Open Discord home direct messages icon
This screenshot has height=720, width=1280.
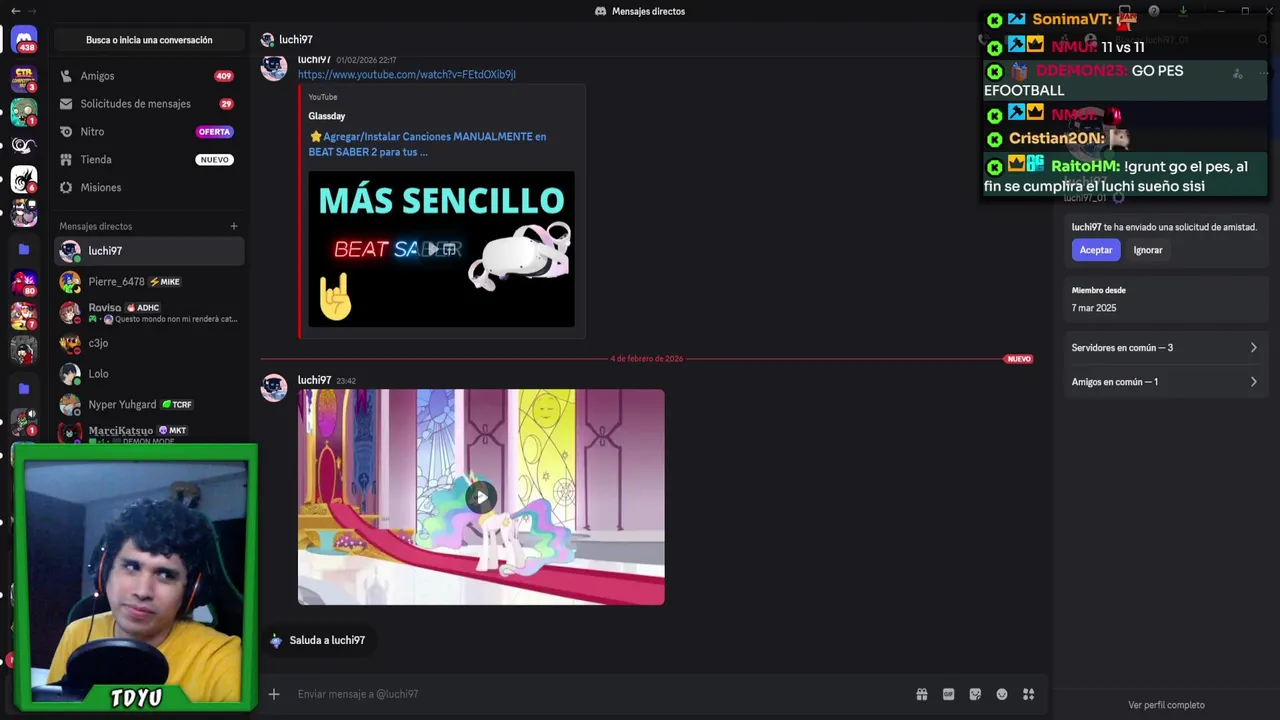(x=24, y=41)
